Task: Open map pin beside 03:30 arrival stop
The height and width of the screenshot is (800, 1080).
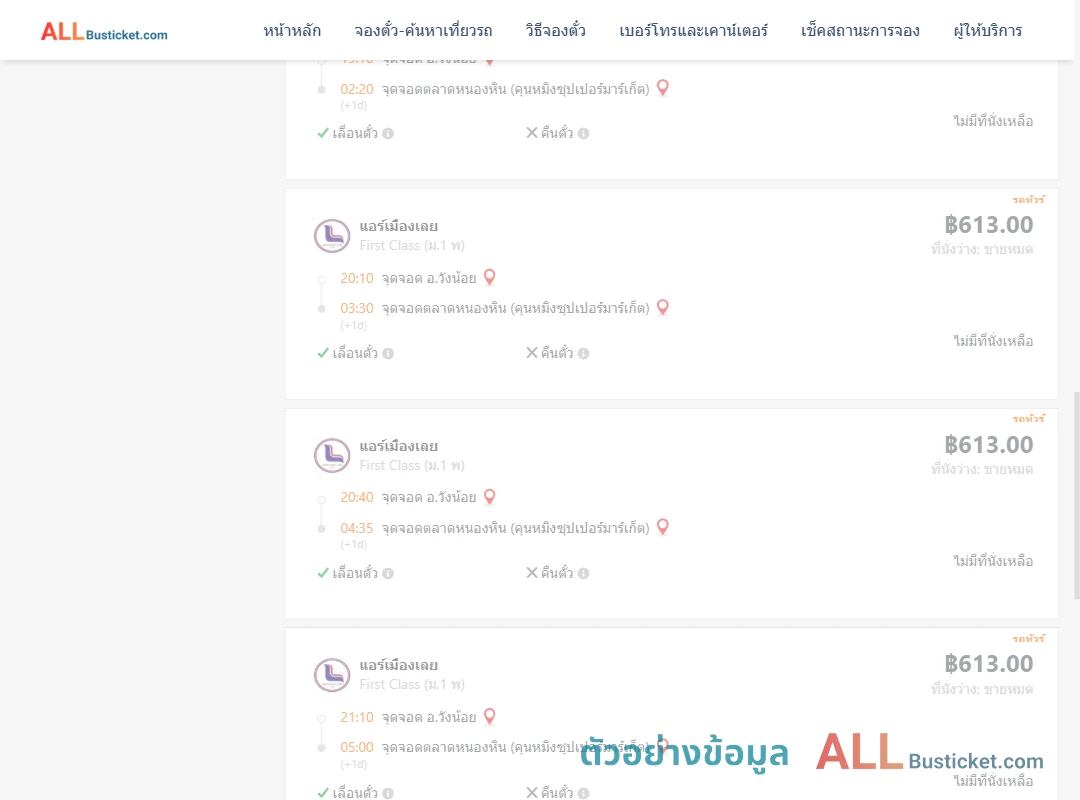Action: tap(663, 307)
